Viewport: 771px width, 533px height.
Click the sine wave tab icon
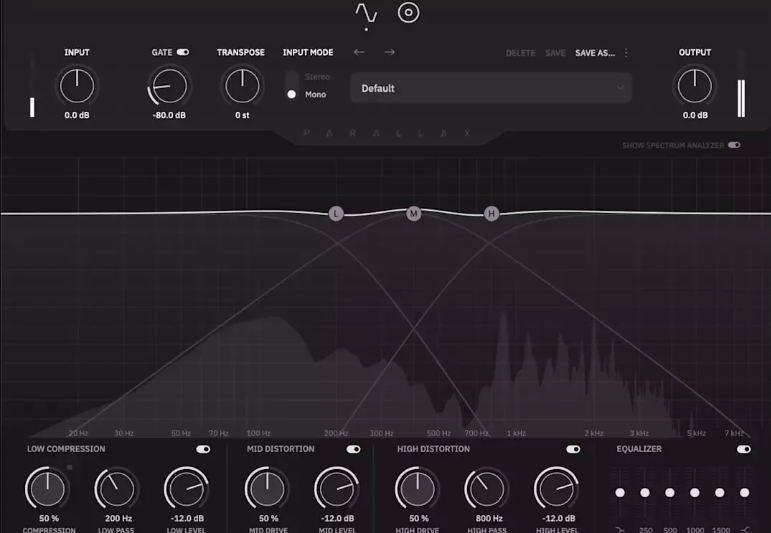click(x=366, y=13)
